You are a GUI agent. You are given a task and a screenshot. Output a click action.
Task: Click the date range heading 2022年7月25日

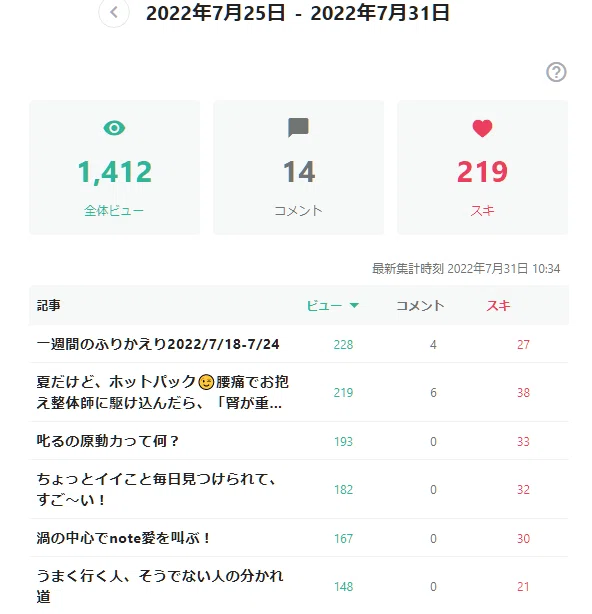(x=215, y=13)
